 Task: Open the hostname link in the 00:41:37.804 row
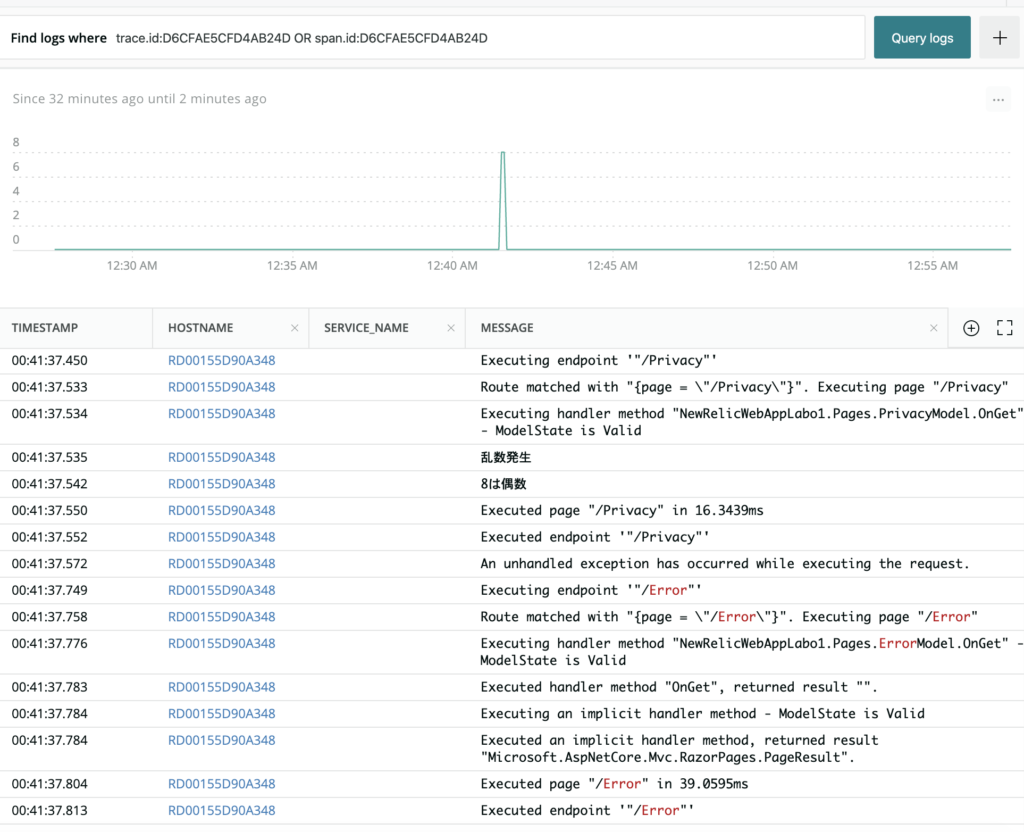point(221,784)
